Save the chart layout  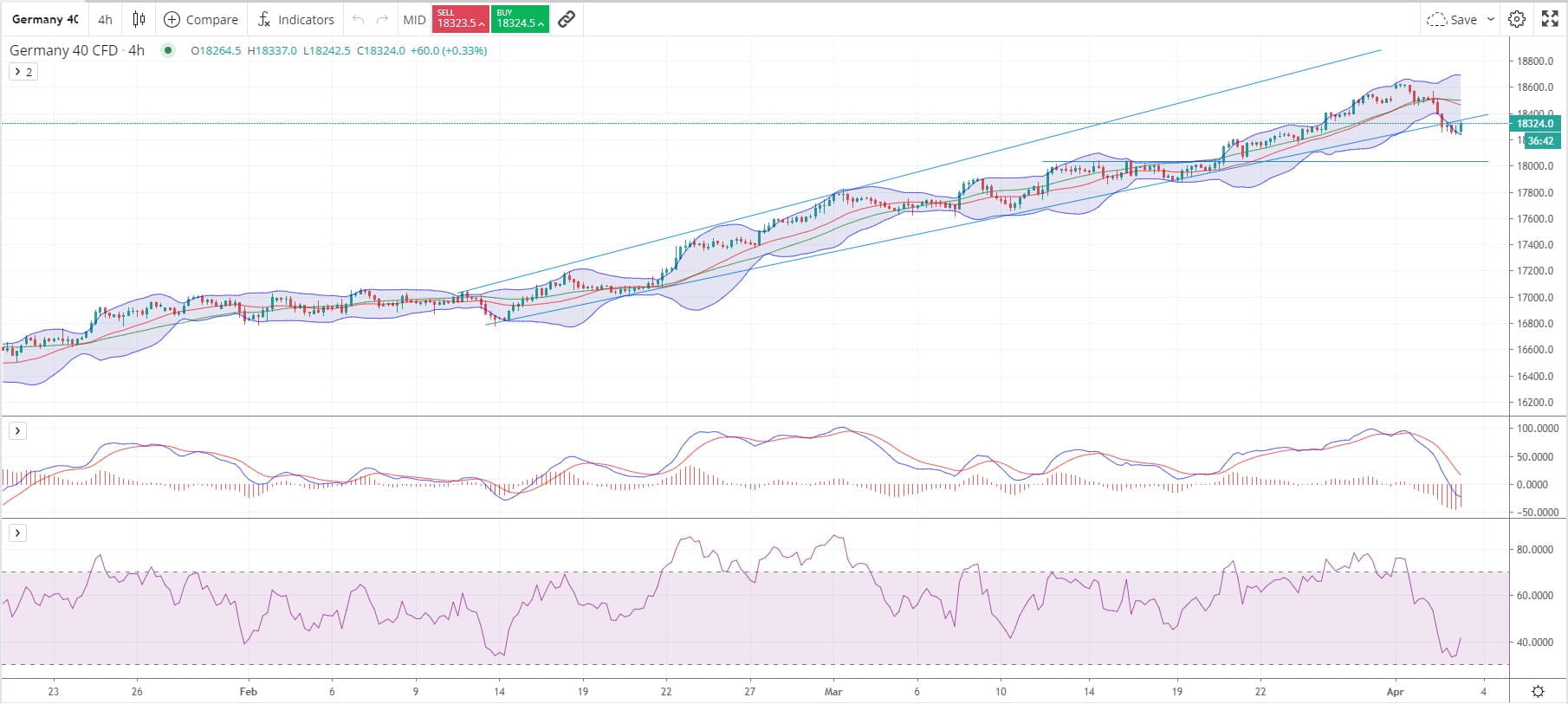coord(1452,19)
